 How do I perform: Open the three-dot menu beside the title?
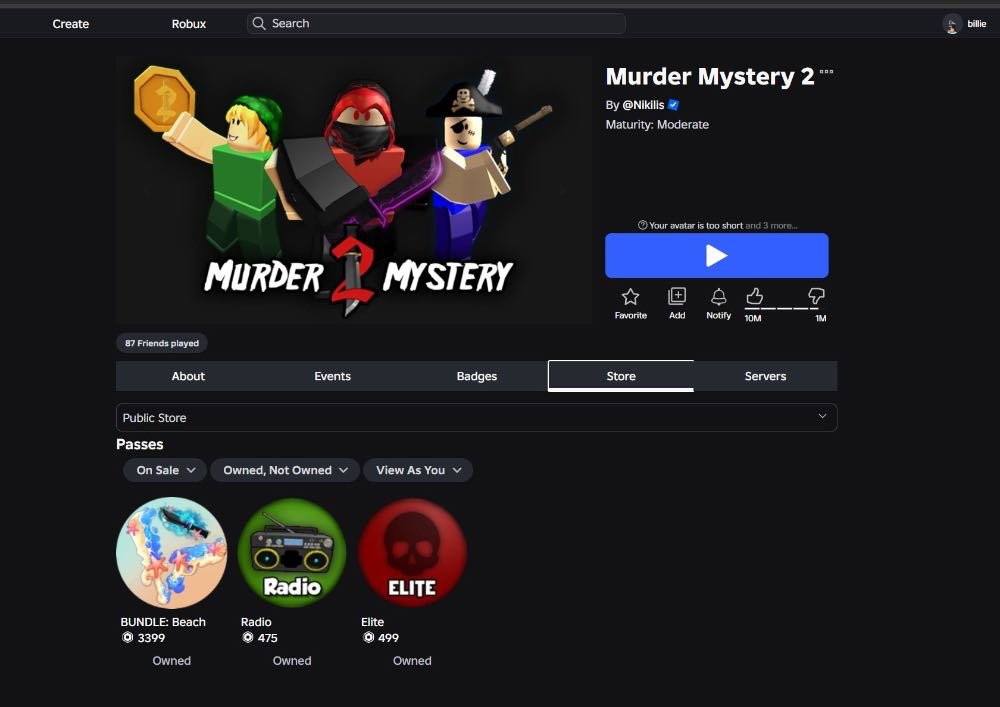pyautogui.click(x=827, y=72)
